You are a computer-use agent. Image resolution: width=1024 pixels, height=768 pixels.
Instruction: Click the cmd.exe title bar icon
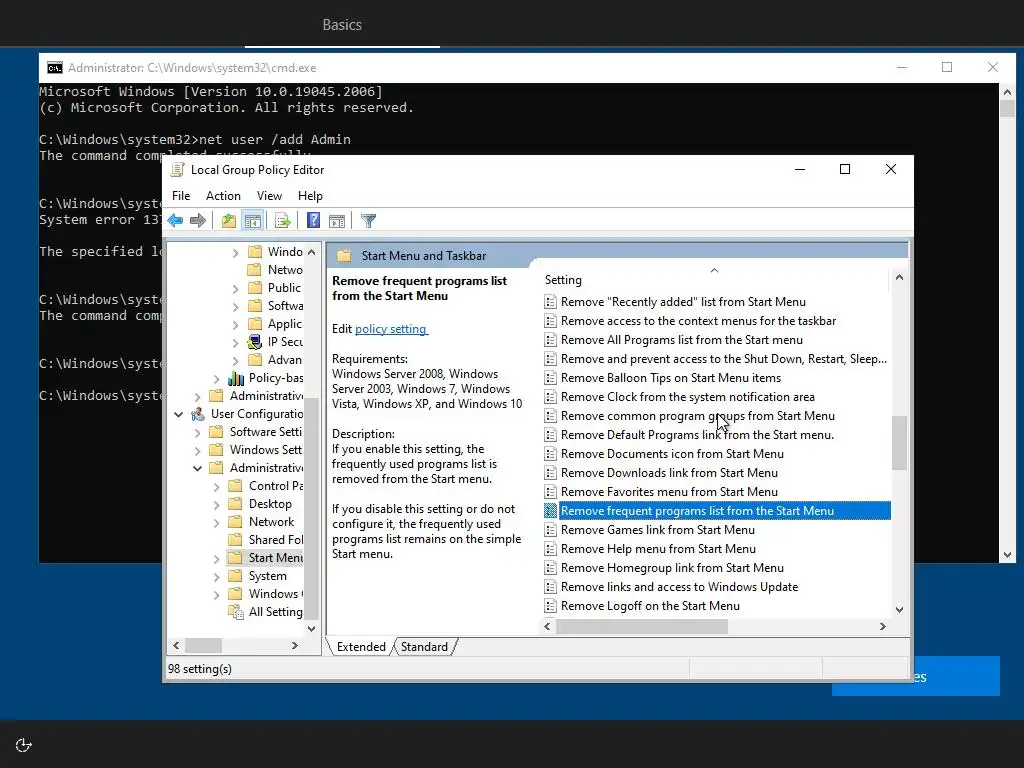pos(55,68)
